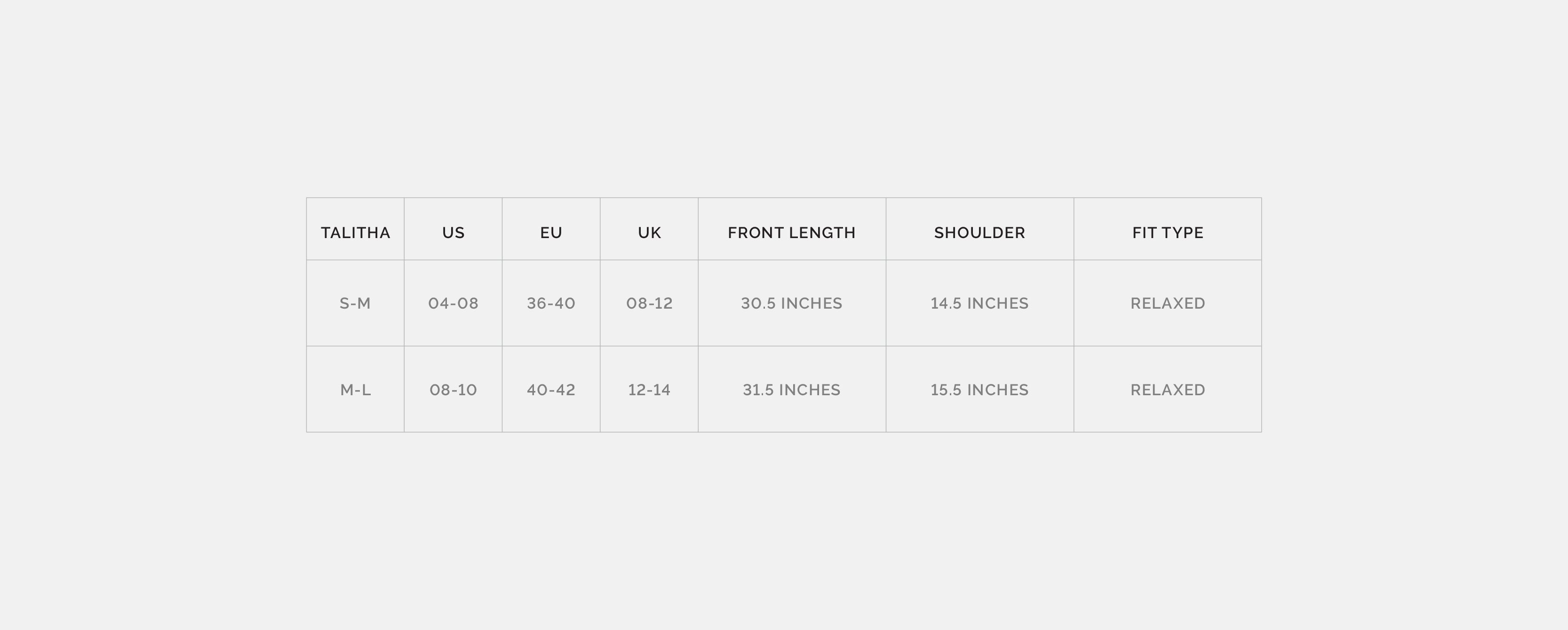The width and height of the screenshot is (1568, 630).
Task: Select the 30.5 INCHES front length cell
Action: tap(791, 303)
